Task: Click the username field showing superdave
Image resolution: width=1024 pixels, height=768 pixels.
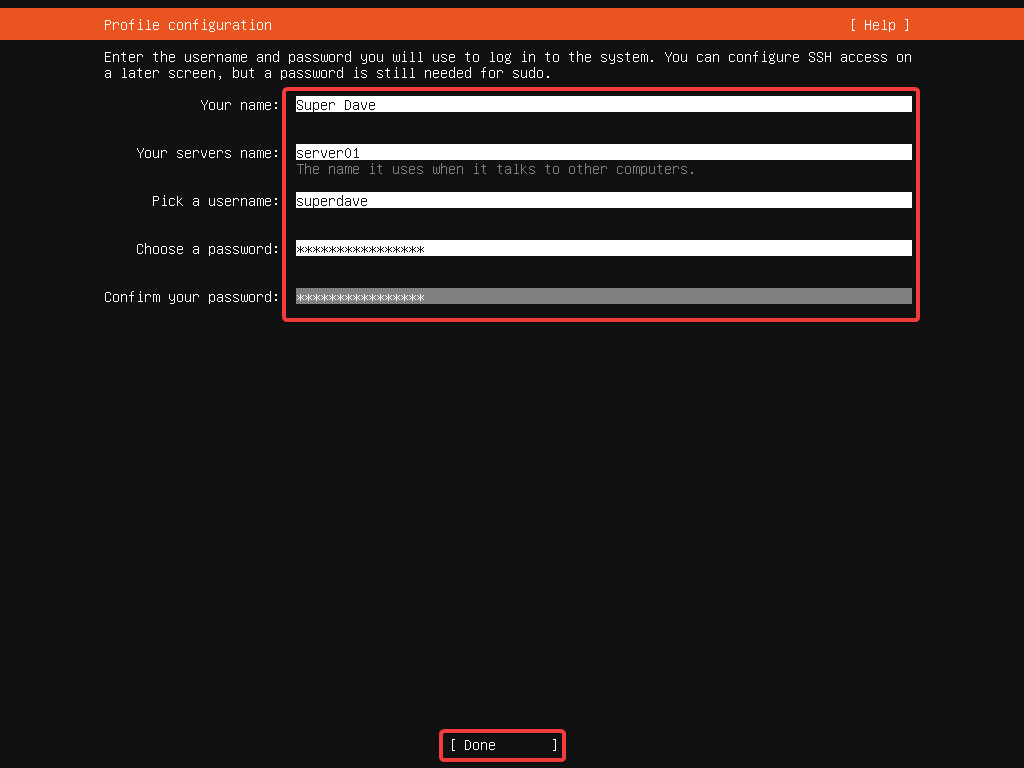Action: (x=600, y=200)
